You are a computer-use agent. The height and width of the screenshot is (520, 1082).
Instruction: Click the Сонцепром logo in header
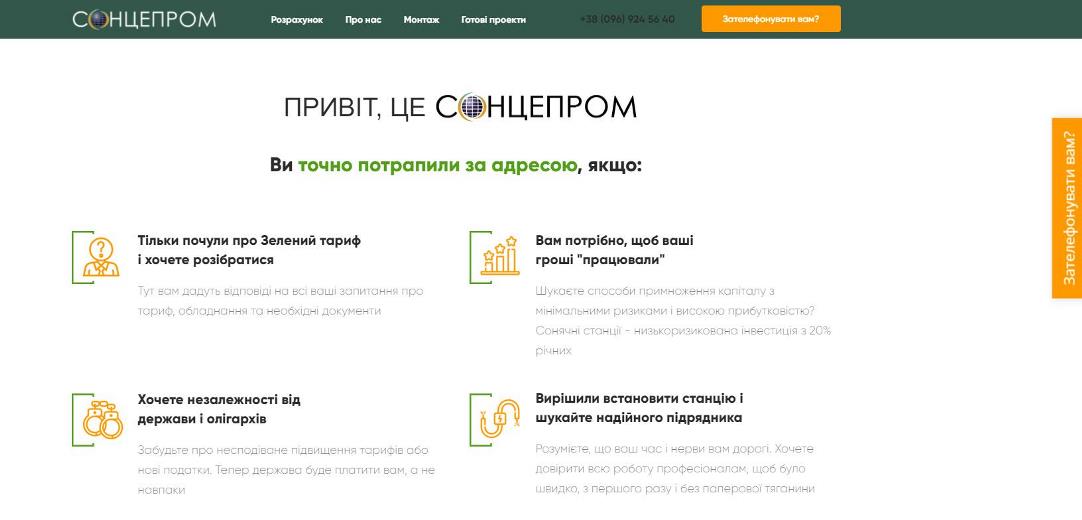point(144,19)
